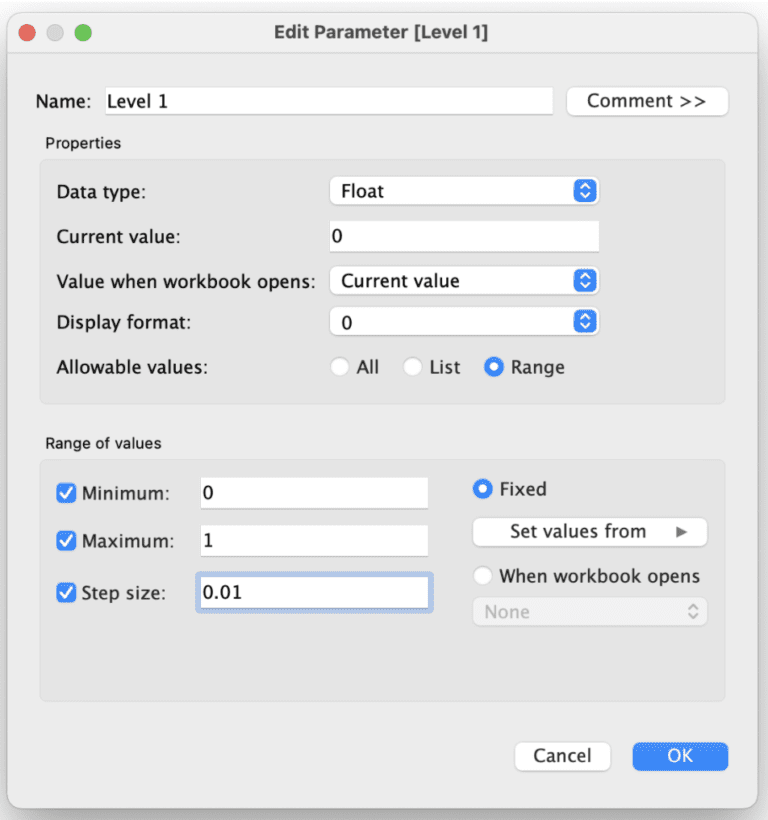Confirm changes with the OK button
The width and height of the screenshot is (768, 820).
tap(680, 756)
